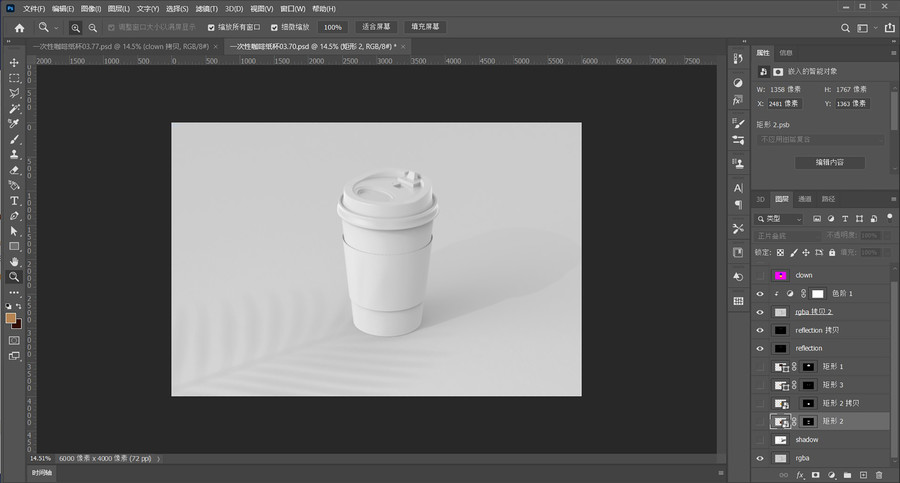Open the layer style fx menu
This screenshot has width=900, height=483.
click(800, 475)
